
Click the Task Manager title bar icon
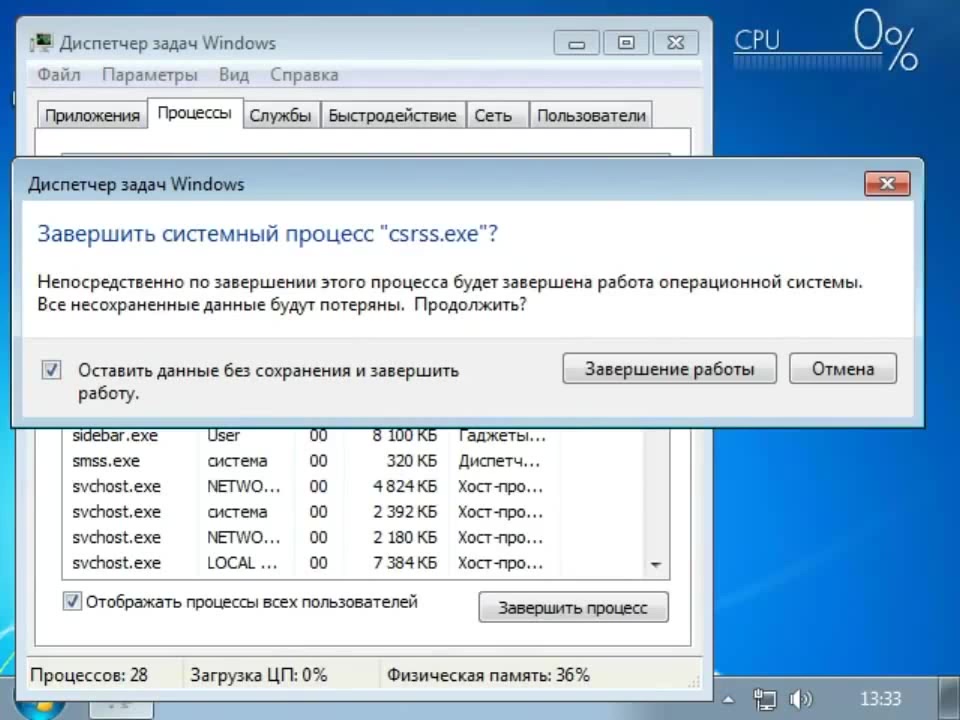(x=42, y=43)
